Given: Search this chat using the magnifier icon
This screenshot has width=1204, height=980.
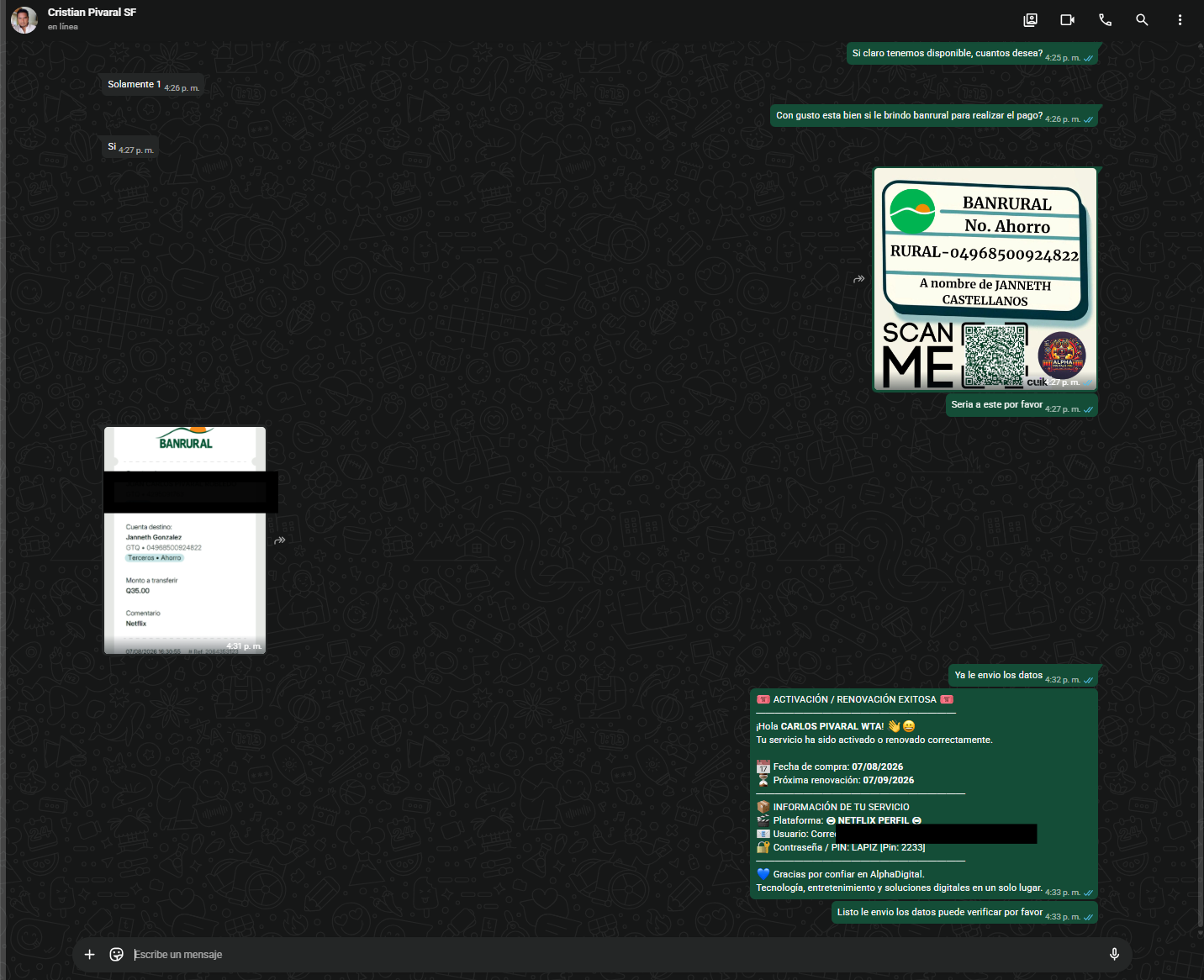Looking at the screenshot, I should [1142, 19].
